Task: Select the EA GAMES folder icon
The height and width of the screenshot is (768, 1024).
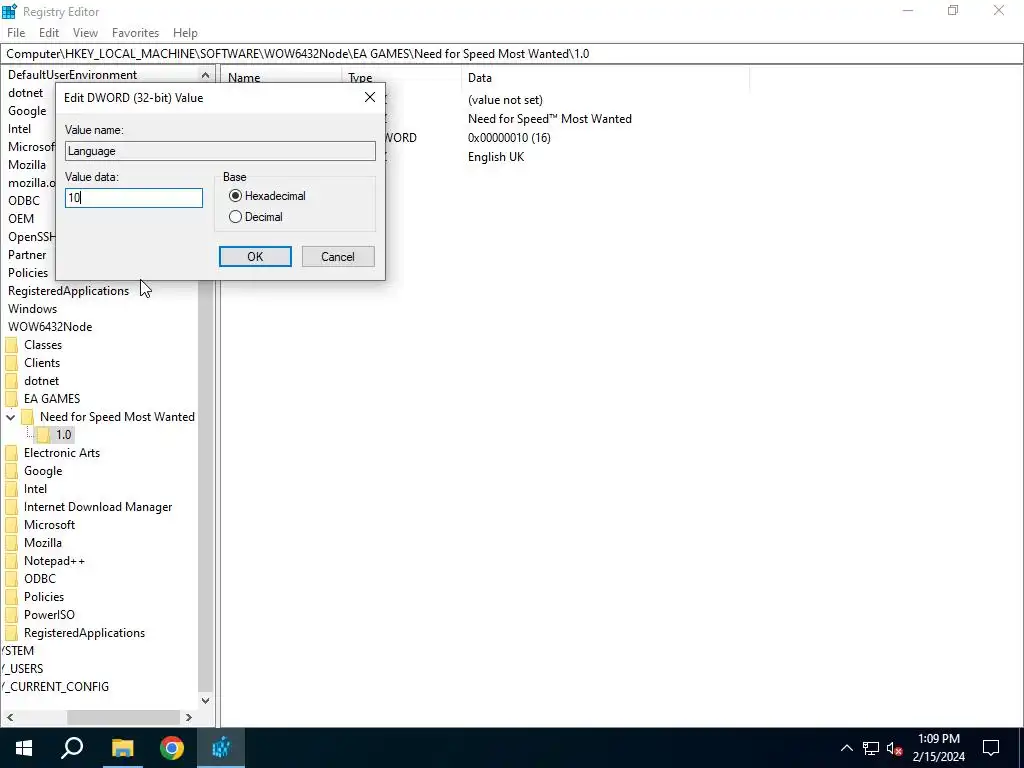Action: (x=11, y=399)
